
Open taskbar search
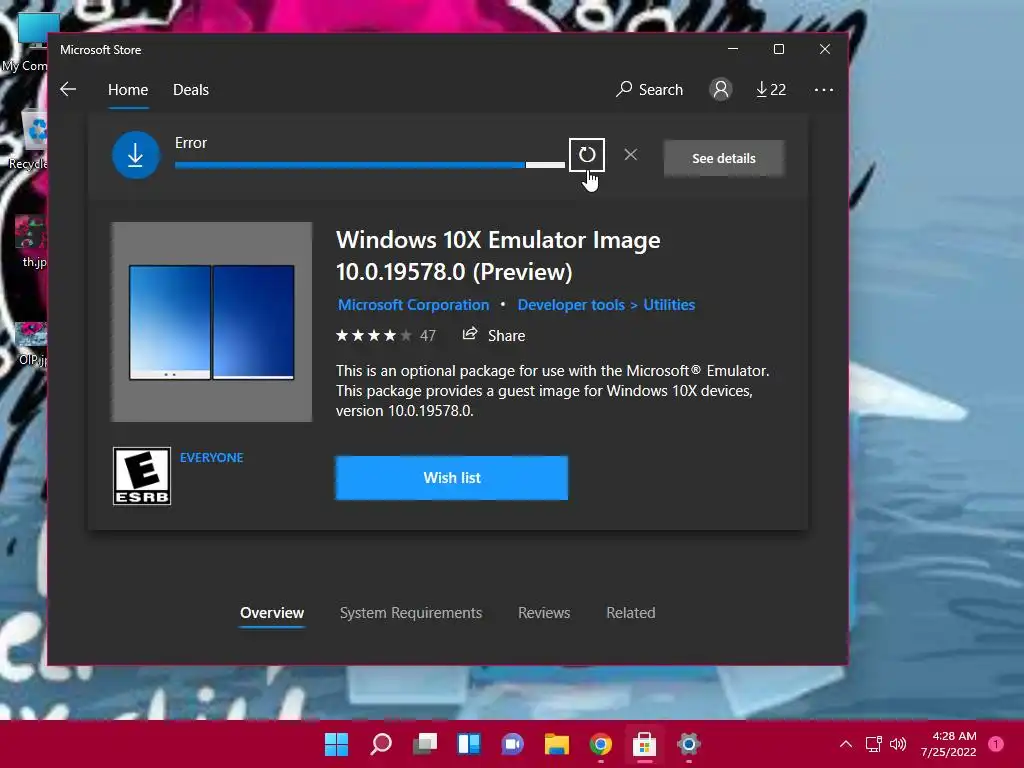tap(381, 744)
